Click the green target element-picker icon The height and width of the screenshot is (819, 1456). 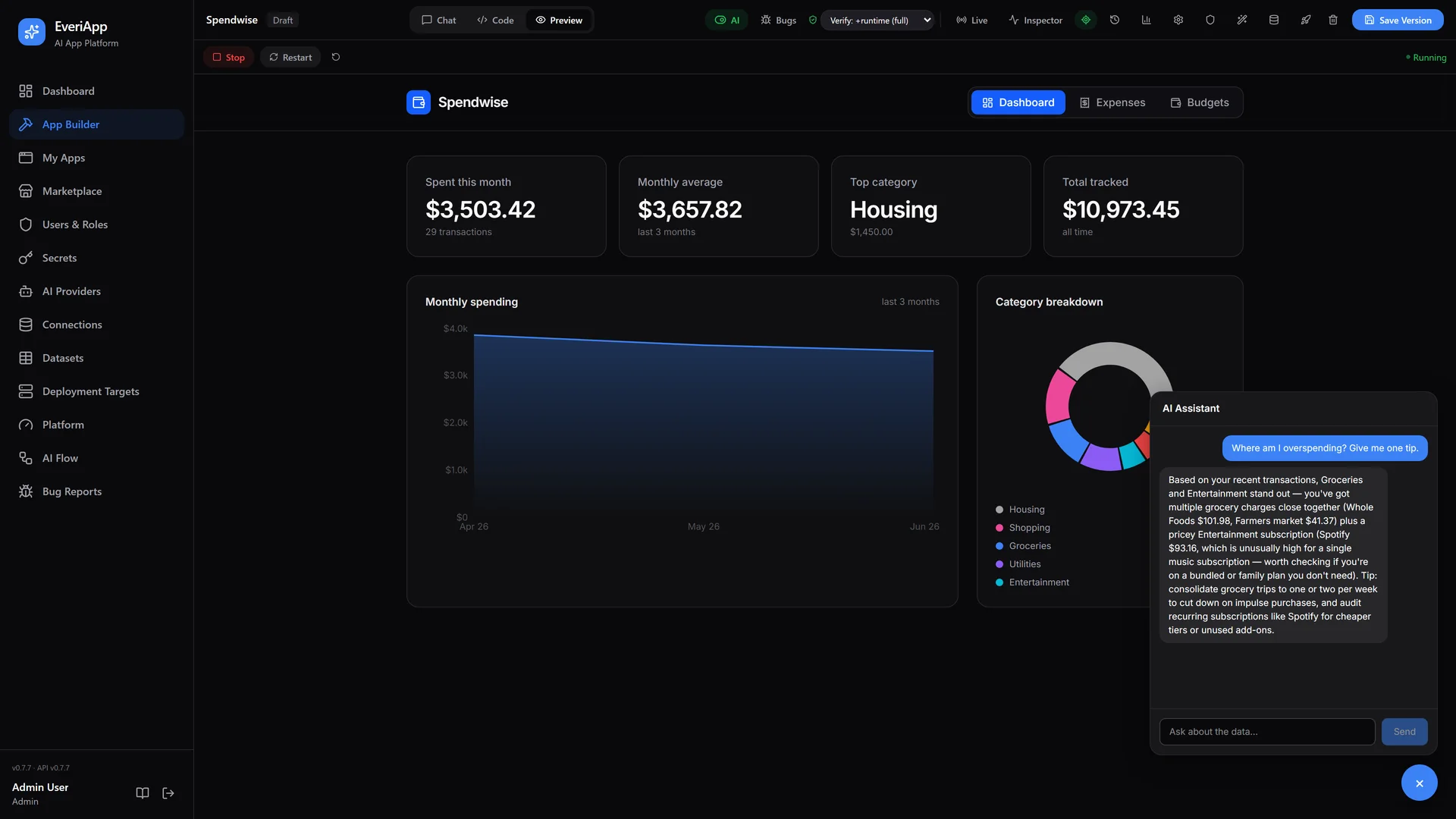pyautogui.click(x=1086, y=20)
